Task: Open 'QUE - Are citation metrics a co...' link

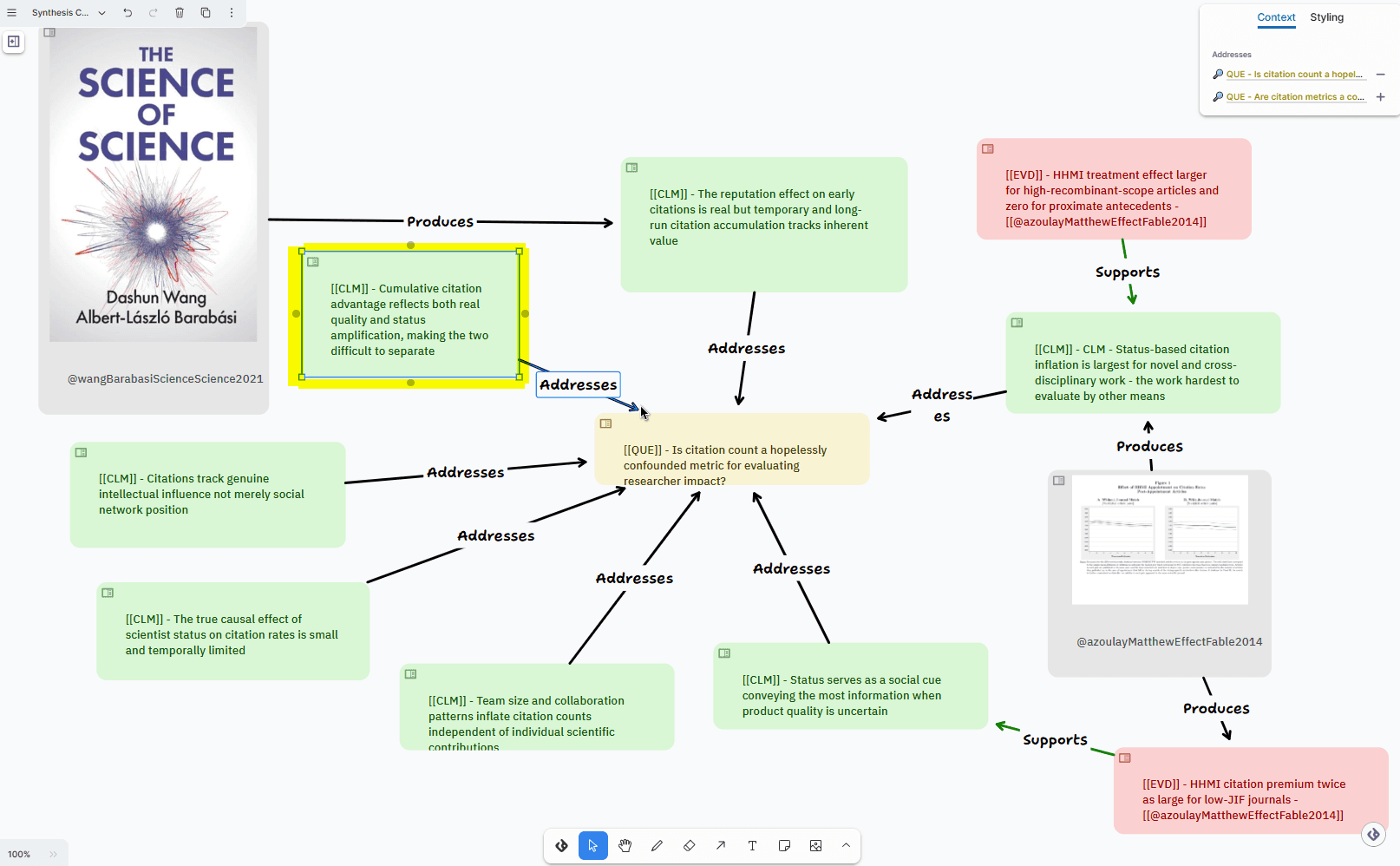Action: coord(1295,97)
